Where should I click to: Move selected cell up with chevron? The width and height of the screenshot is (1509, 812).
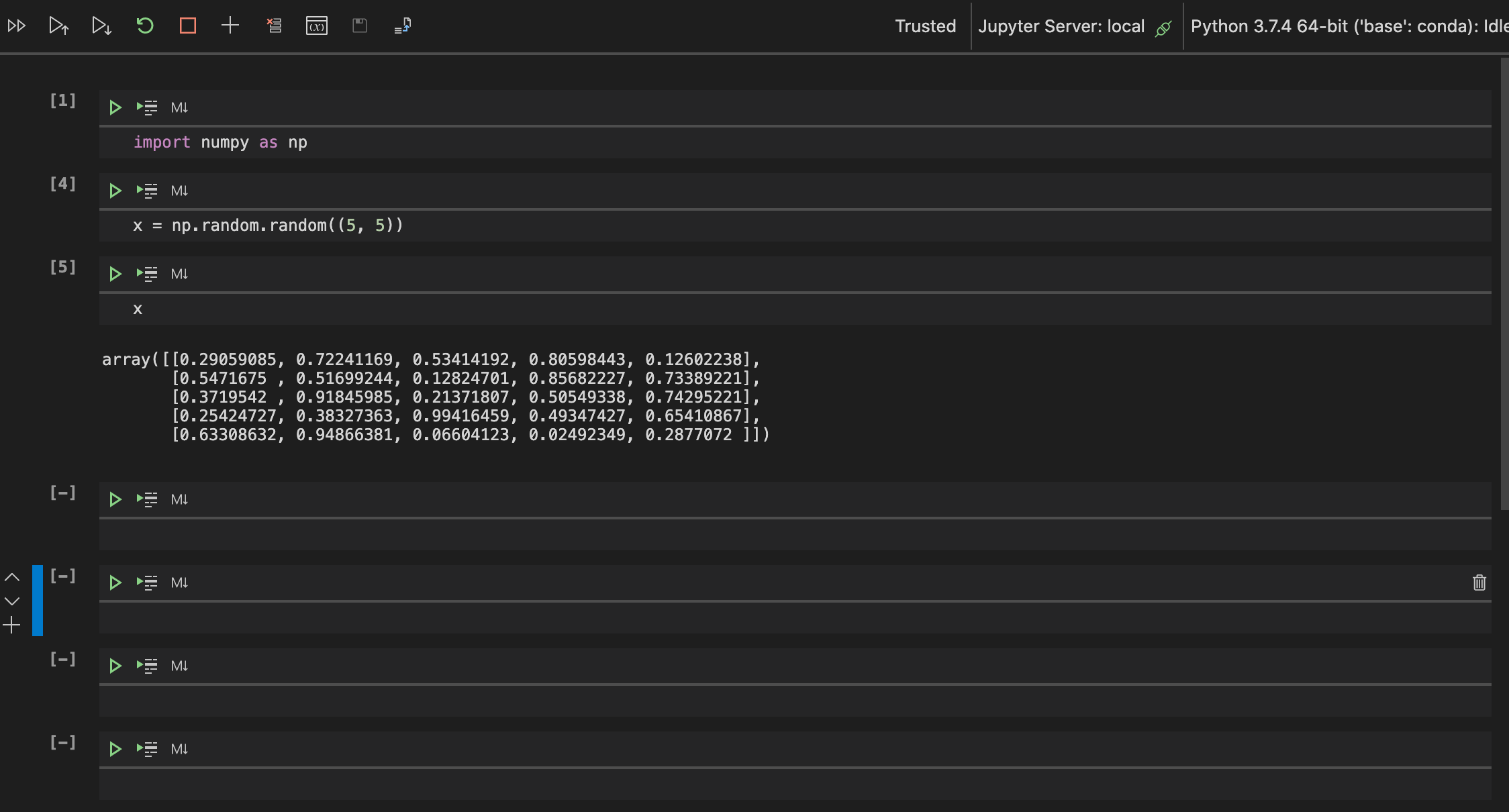(x=12, y=577)
